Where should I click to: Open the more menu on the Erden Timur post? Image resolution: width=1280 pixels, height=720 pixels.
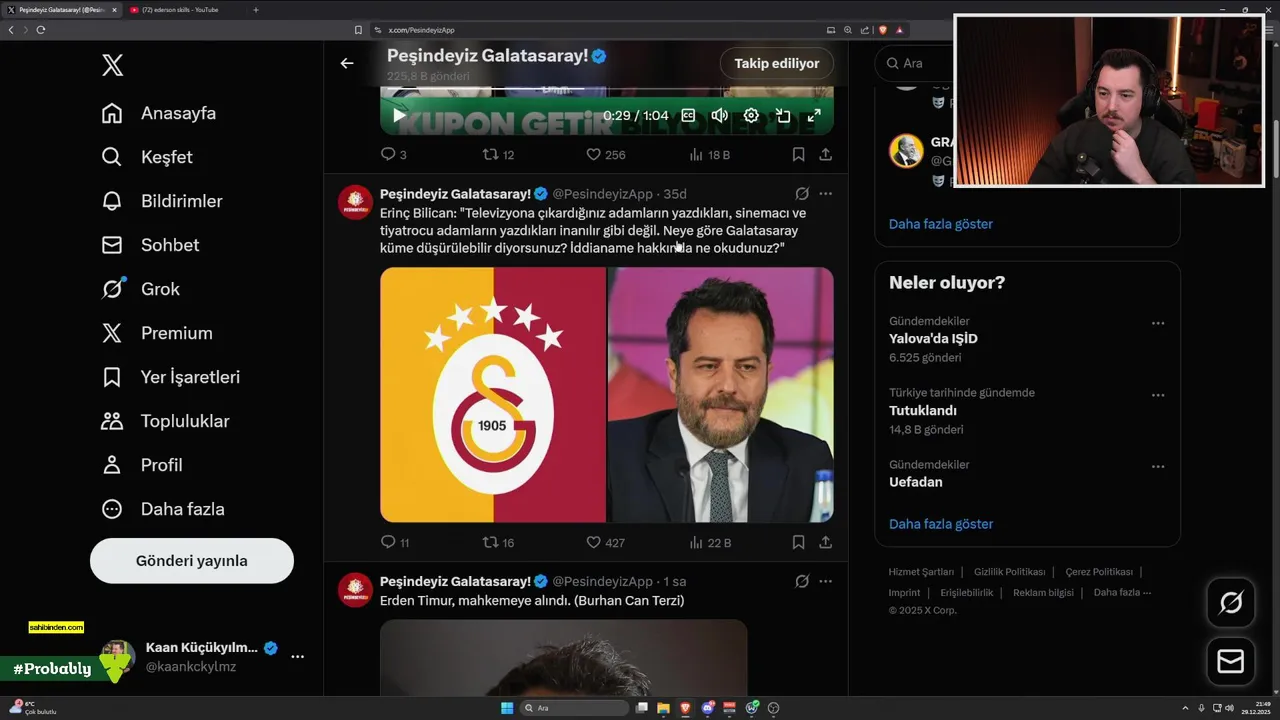coord(826,582)
